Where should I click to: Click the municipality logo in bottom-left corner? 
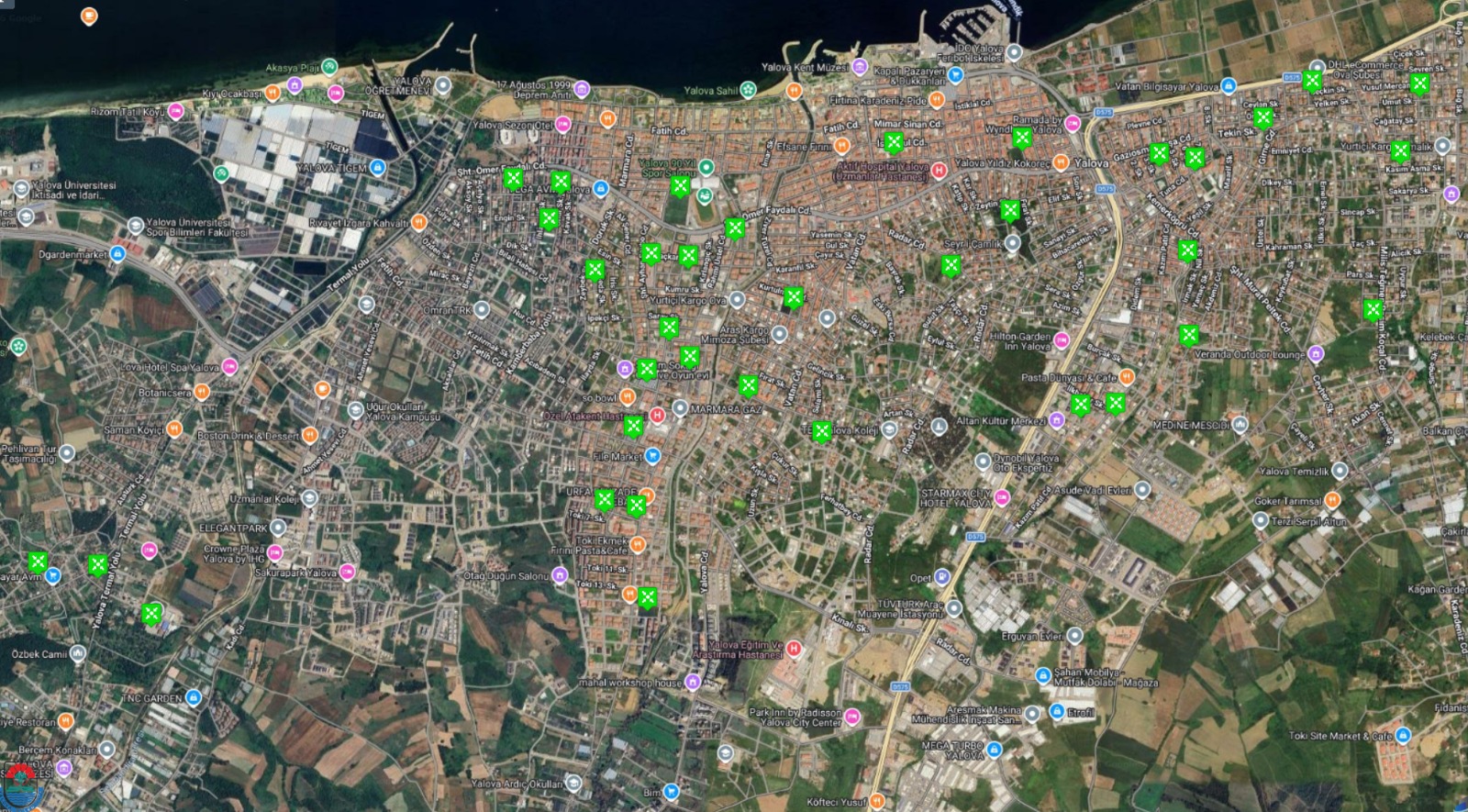[x=20, y=784]
